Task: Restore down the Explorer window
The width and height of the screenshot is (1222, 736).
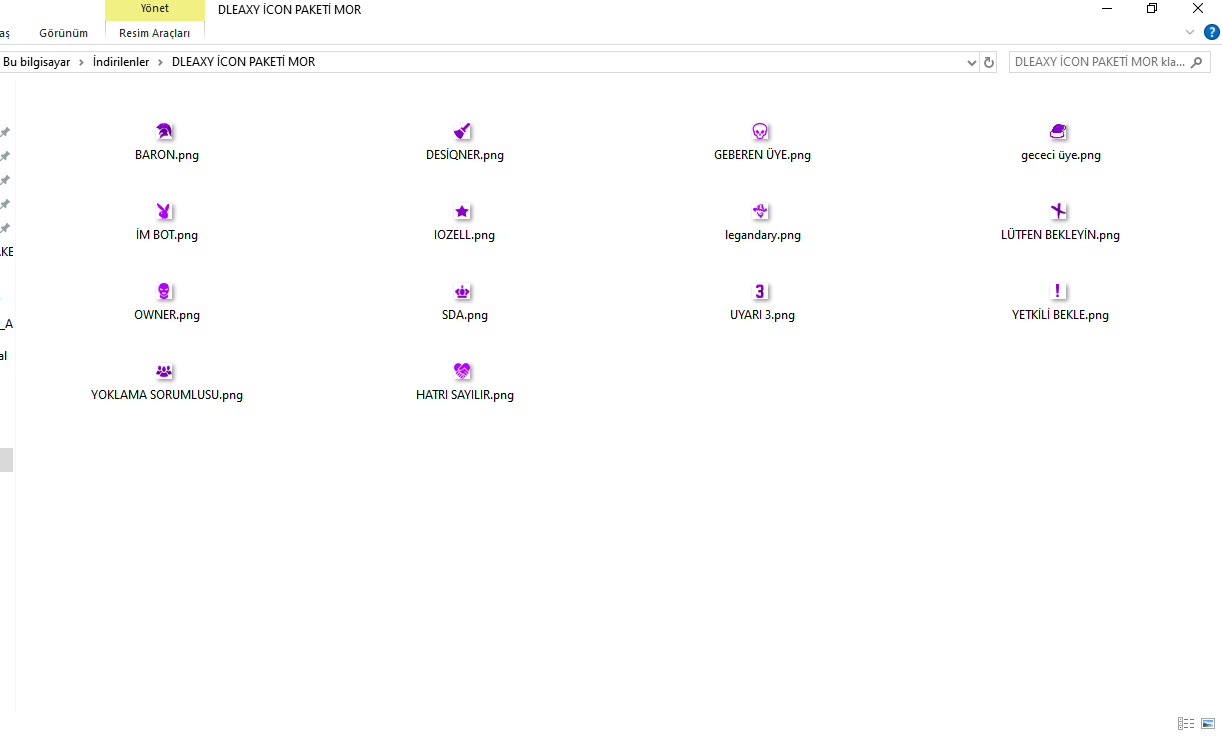Action: coord(1152,9)
